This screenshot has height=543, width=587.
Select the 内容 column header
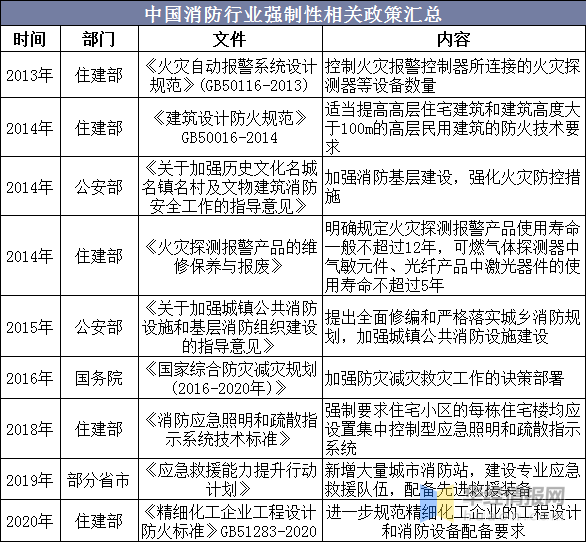coord(454,39)
